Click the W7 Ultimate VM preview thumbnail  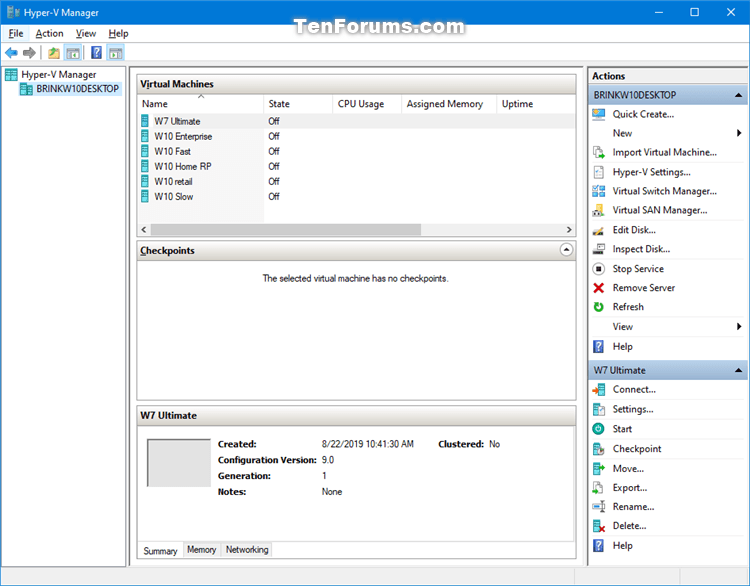[x=179, y=463]
